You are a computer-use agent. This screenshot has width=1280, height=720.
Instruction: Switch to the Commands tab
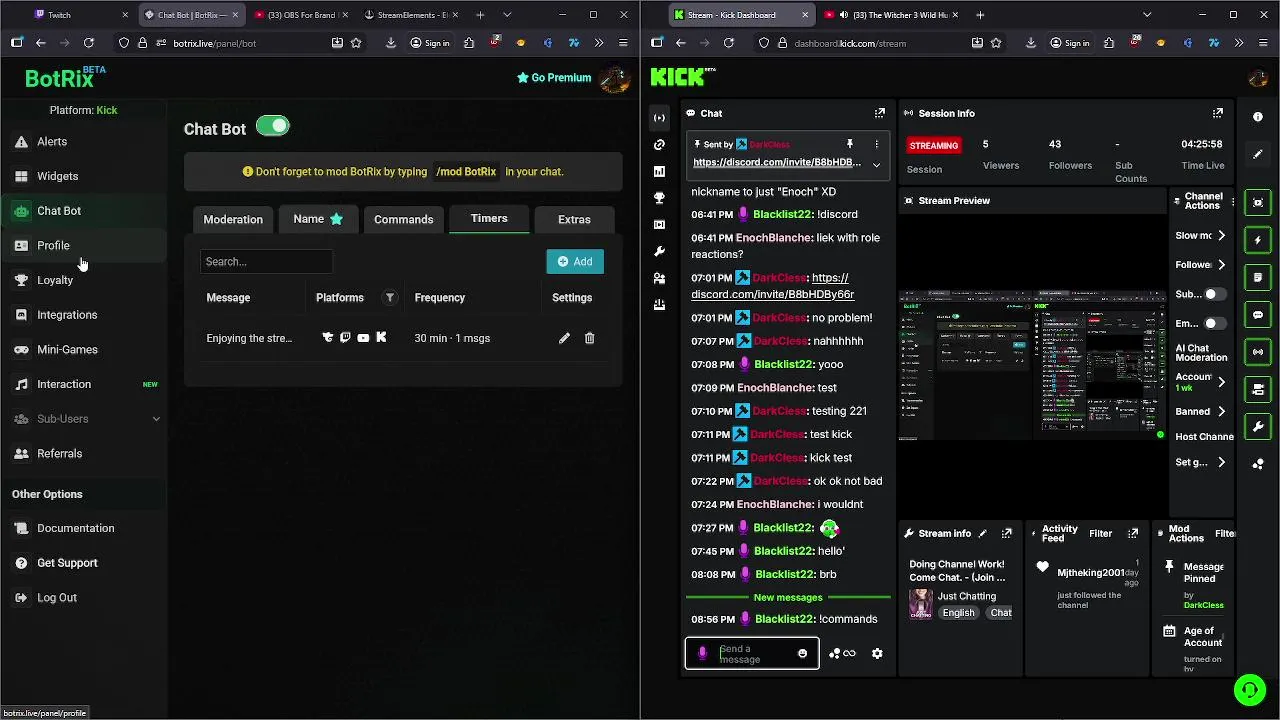point(404,219)
